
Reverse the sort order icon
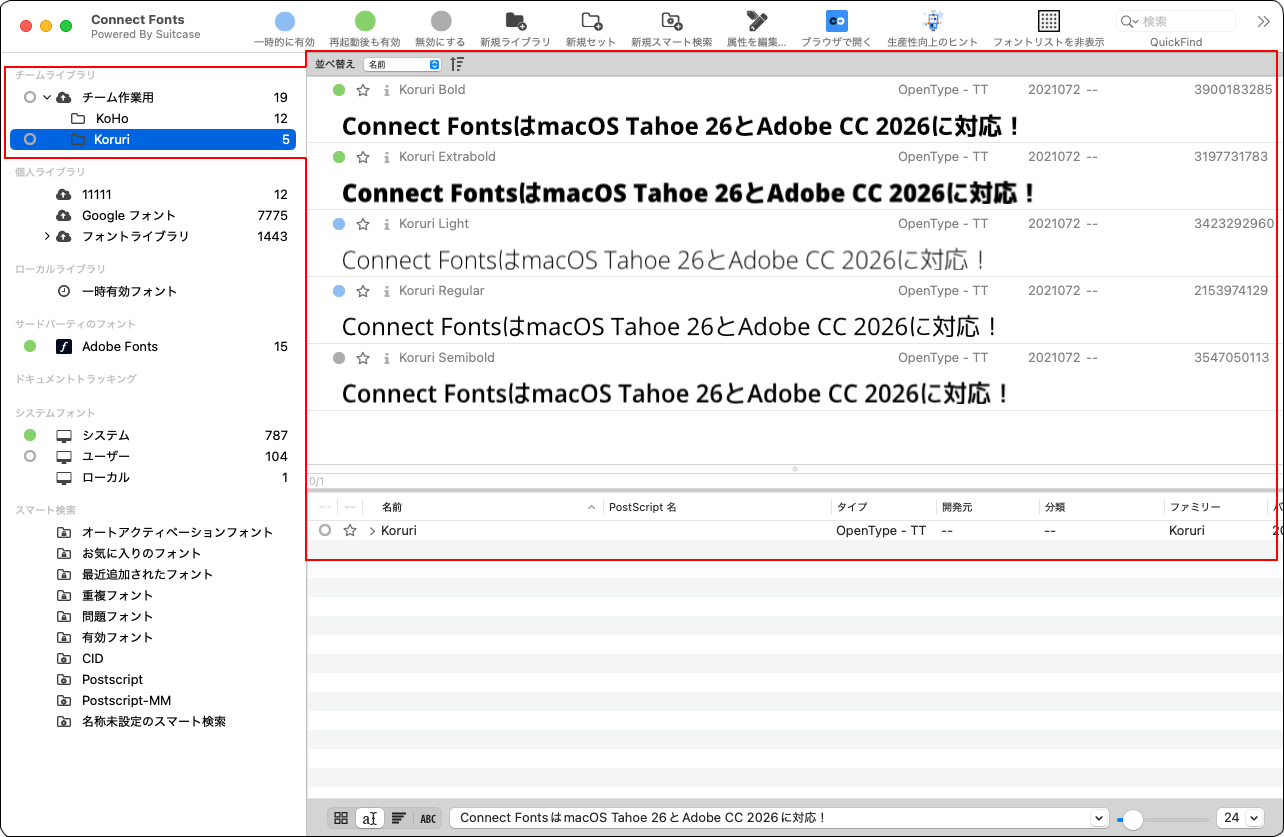(457, 64)
